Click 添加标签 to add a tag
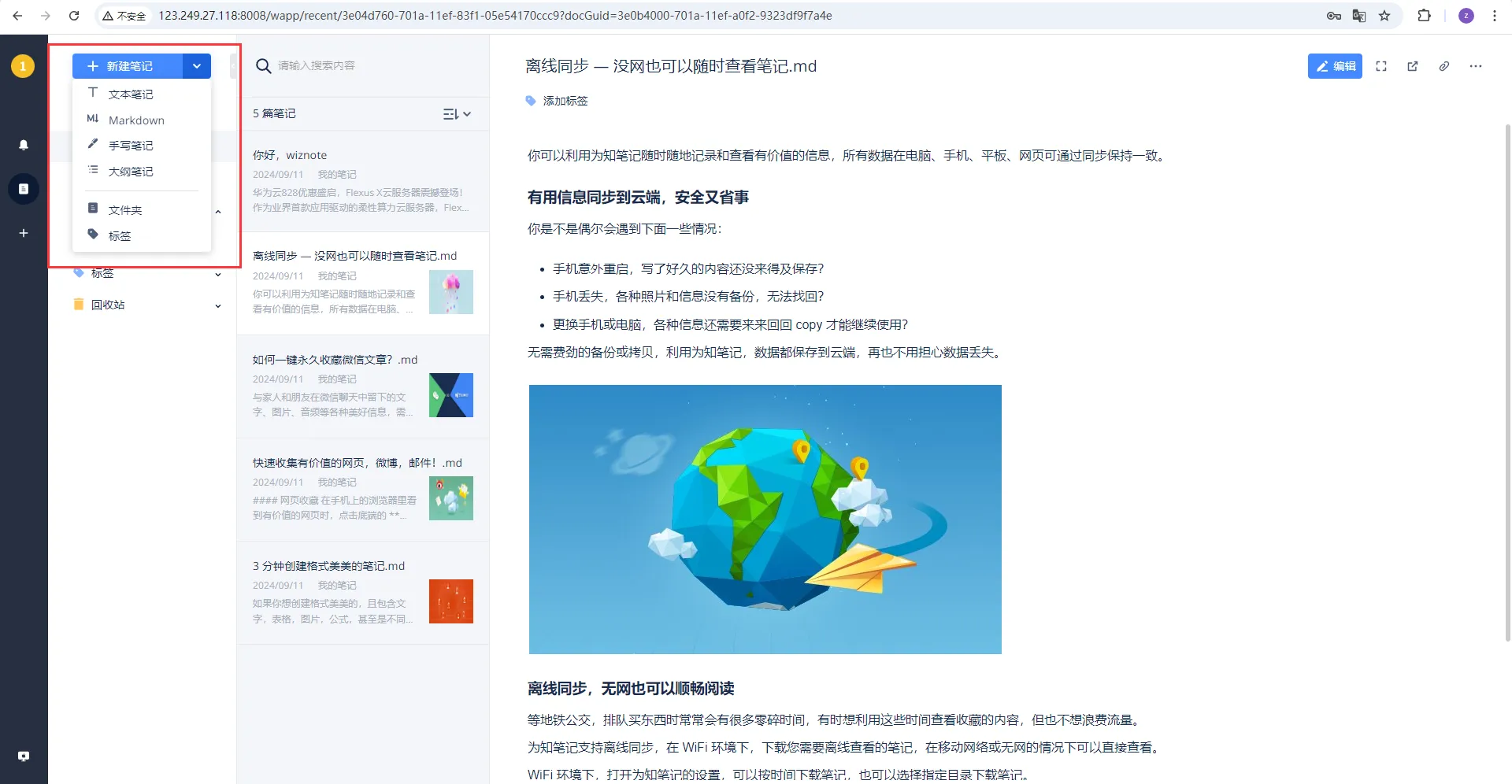The image size is (1512, 784). (565, 101)
